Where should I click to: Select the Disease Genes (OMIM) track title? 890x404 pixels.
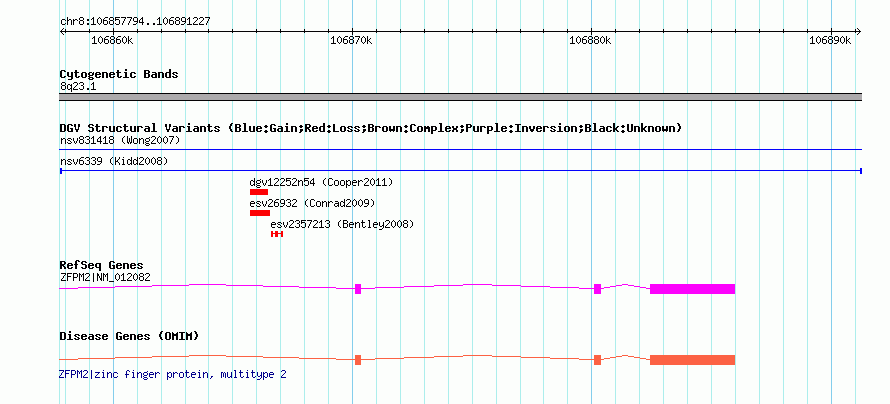(129, 336)
